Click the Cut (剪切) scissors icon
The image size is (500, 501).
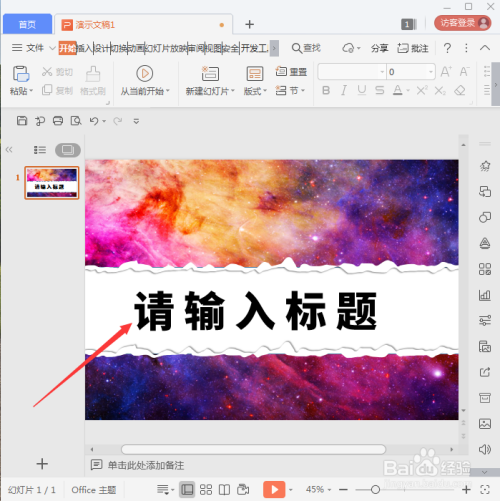coord(47,72)
